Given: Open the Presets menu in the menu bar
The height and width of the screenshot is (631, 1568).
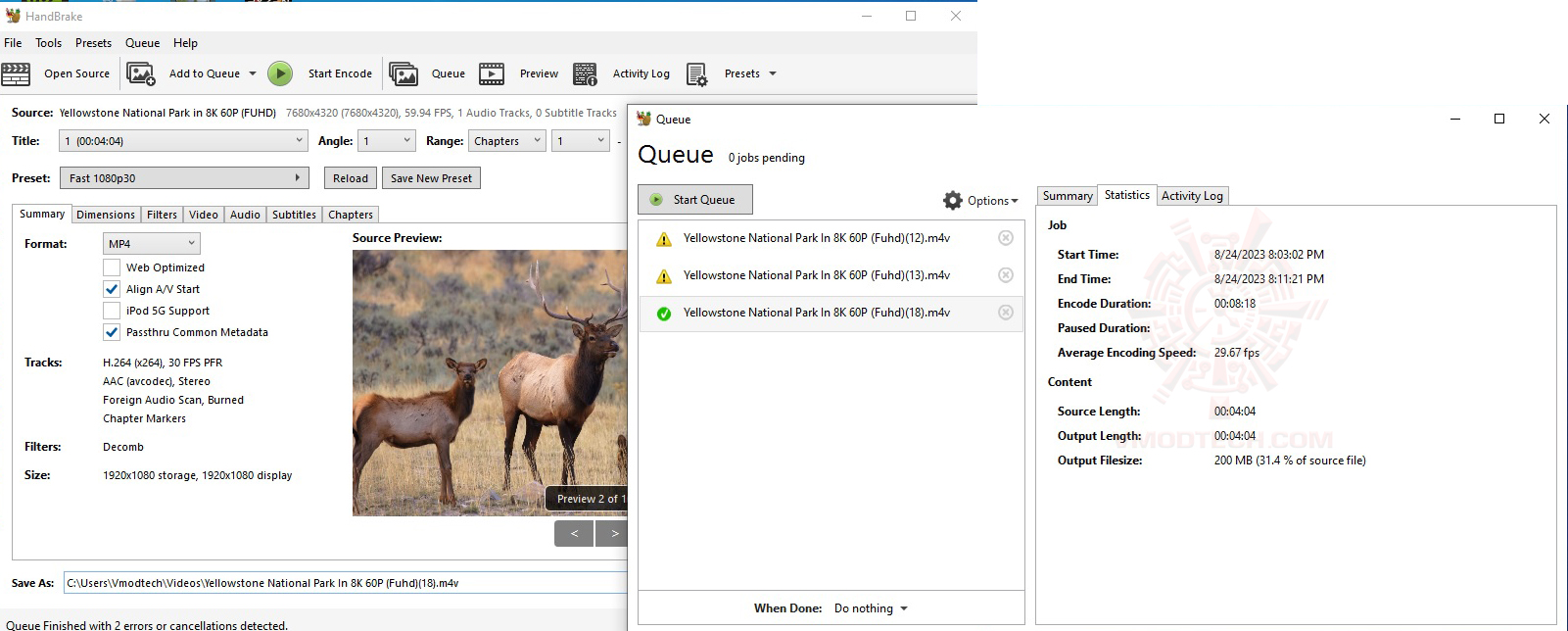Looking at the screenshot, I should coord(93,43).
